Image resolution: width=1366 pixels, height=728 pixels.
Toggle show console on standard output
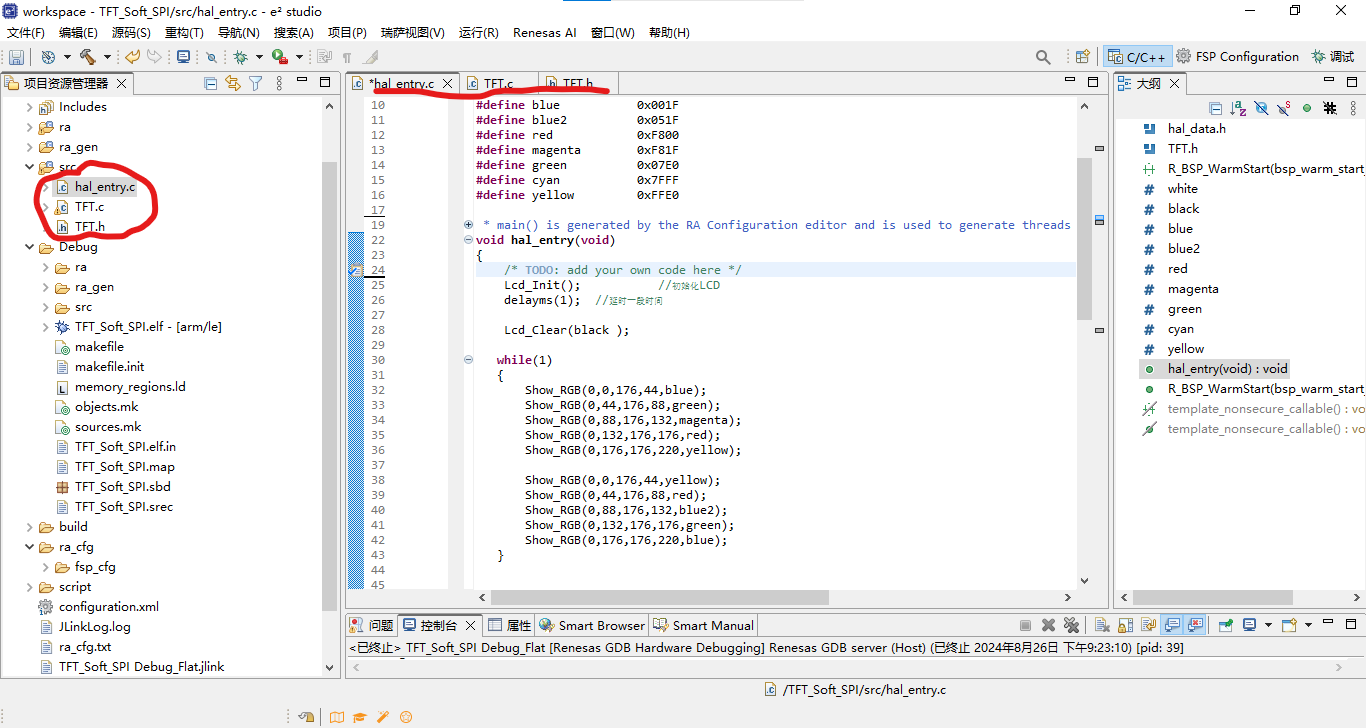pyautogui.click(x=1171, y=625)
